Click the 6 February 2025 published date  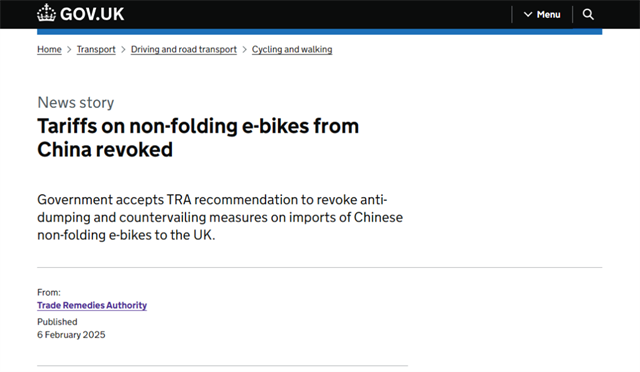(x=71, y=334)
